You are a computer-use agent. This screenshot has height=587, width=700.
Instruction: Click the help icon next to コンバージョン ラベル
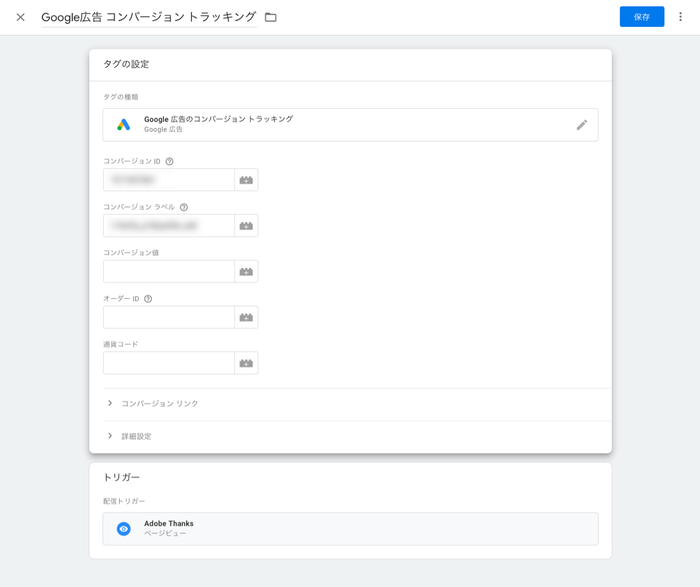pos(184,207)
